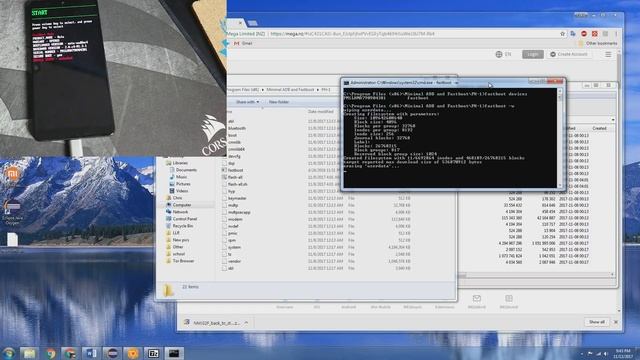Image resolution: width=640 pixels, height=360 pixels.
Task: Open the Share with dropdown in Explorer
Action: click(247, 102)
